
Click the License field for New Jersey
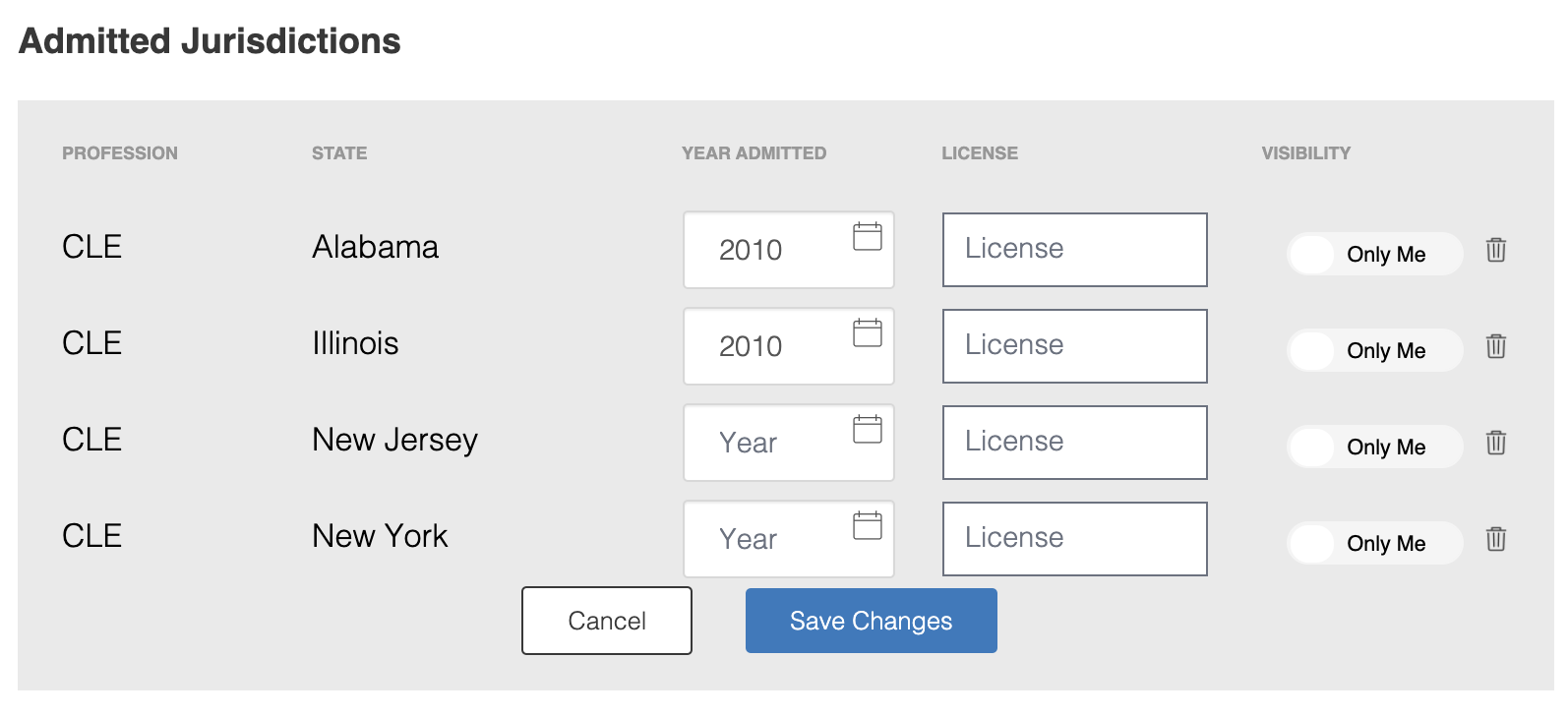tap(1074, 443)
